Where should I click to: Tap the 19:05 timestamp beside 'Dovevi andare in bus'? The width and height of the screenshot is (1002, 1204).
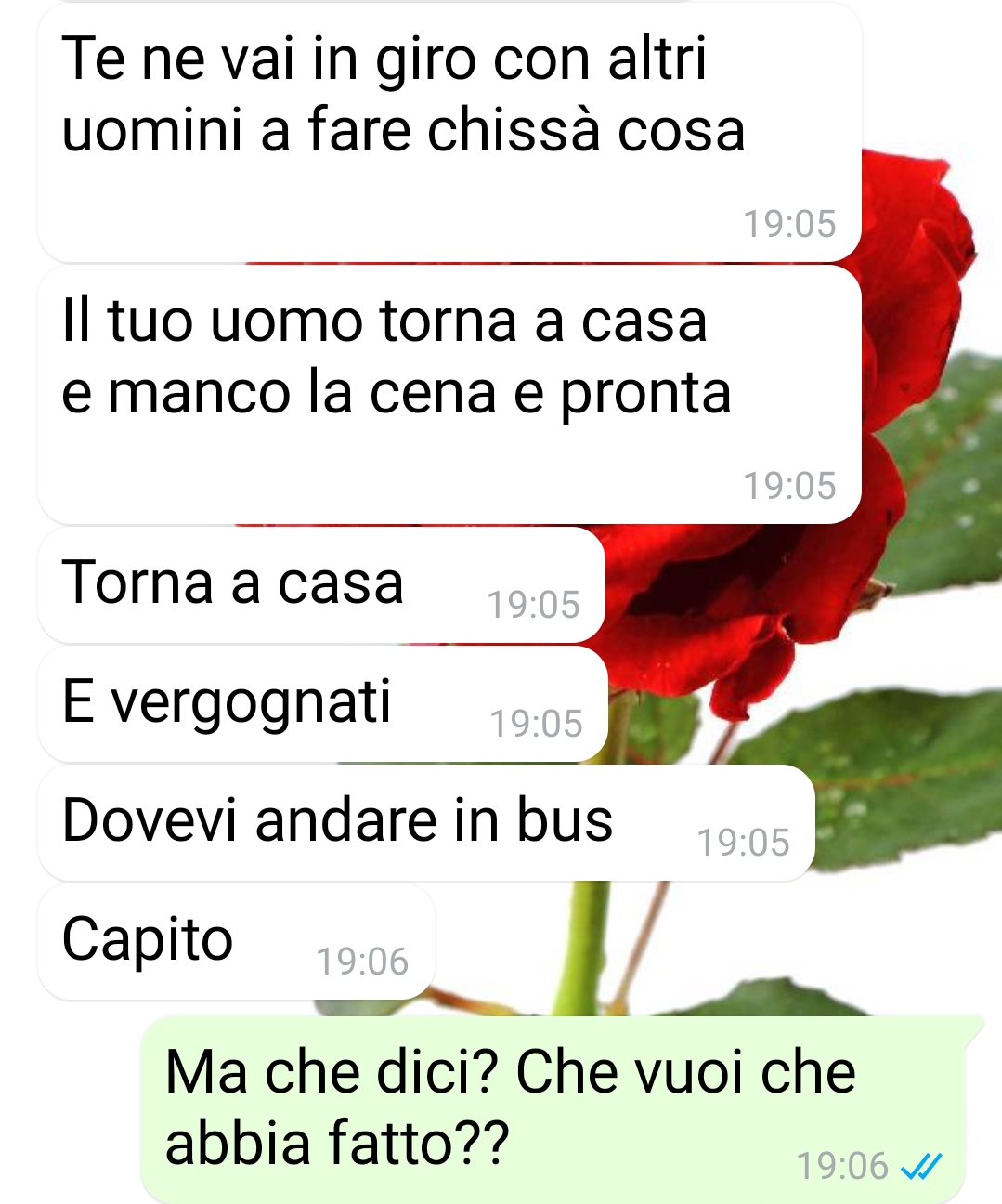point(743,843)
